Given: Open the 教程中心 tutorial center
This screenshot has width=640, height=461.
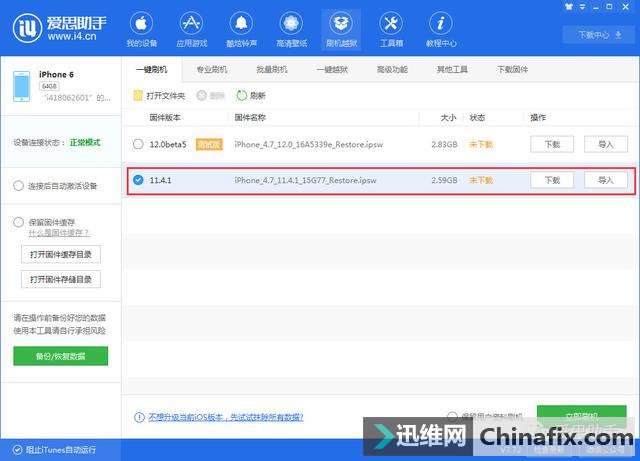Looking at the screenshot, I should point(441,30).
